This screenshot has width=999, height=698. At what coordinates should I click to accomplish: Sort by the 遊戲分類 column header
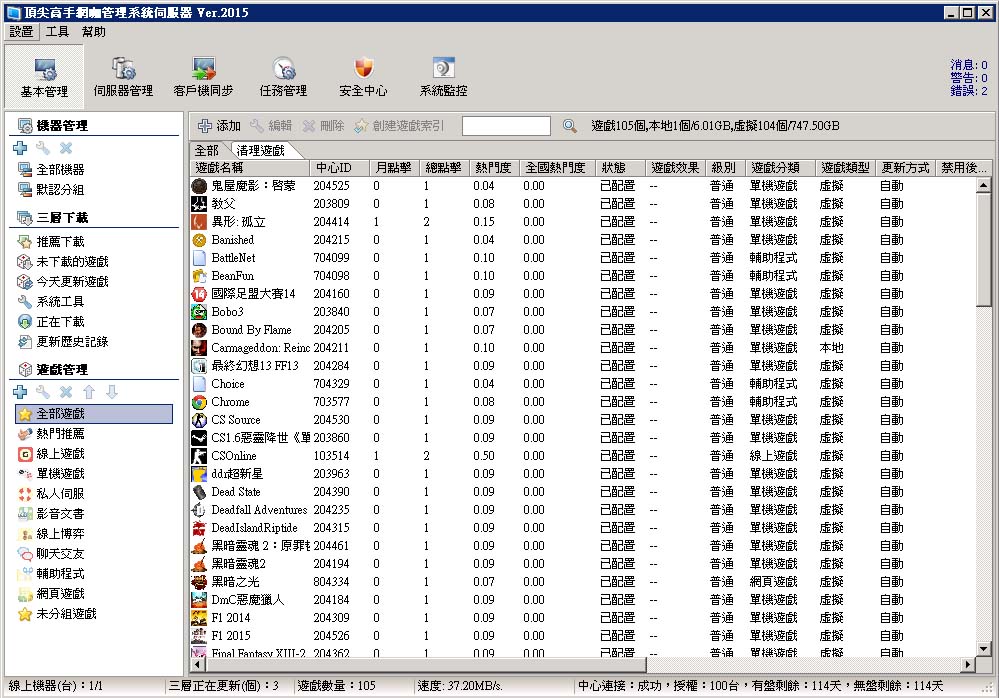780,168
